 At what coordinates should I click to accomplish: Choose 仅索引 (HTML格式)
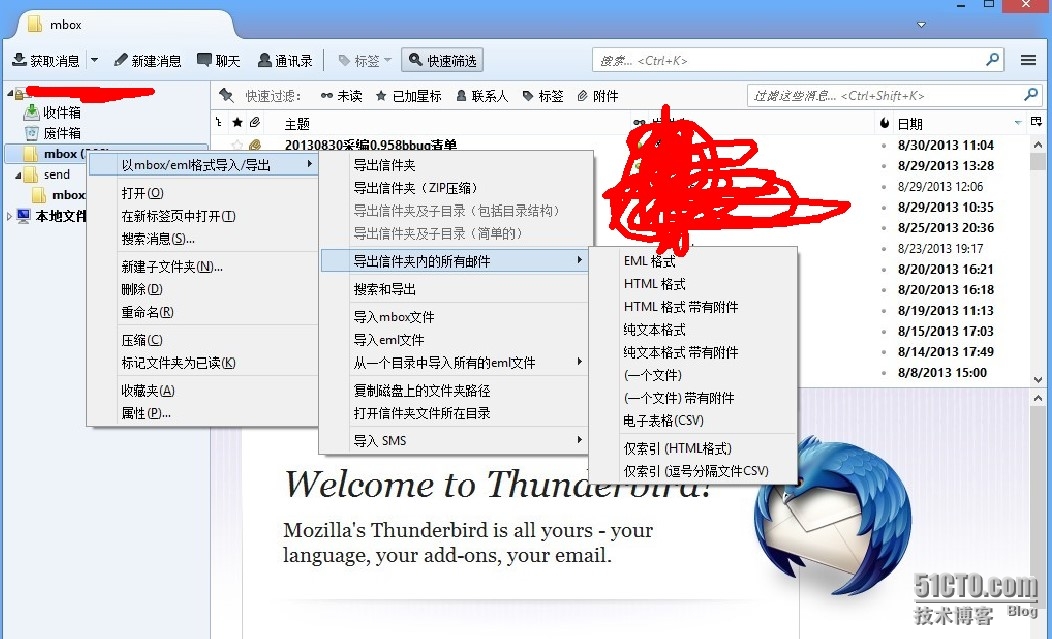(x=678, y=448)
